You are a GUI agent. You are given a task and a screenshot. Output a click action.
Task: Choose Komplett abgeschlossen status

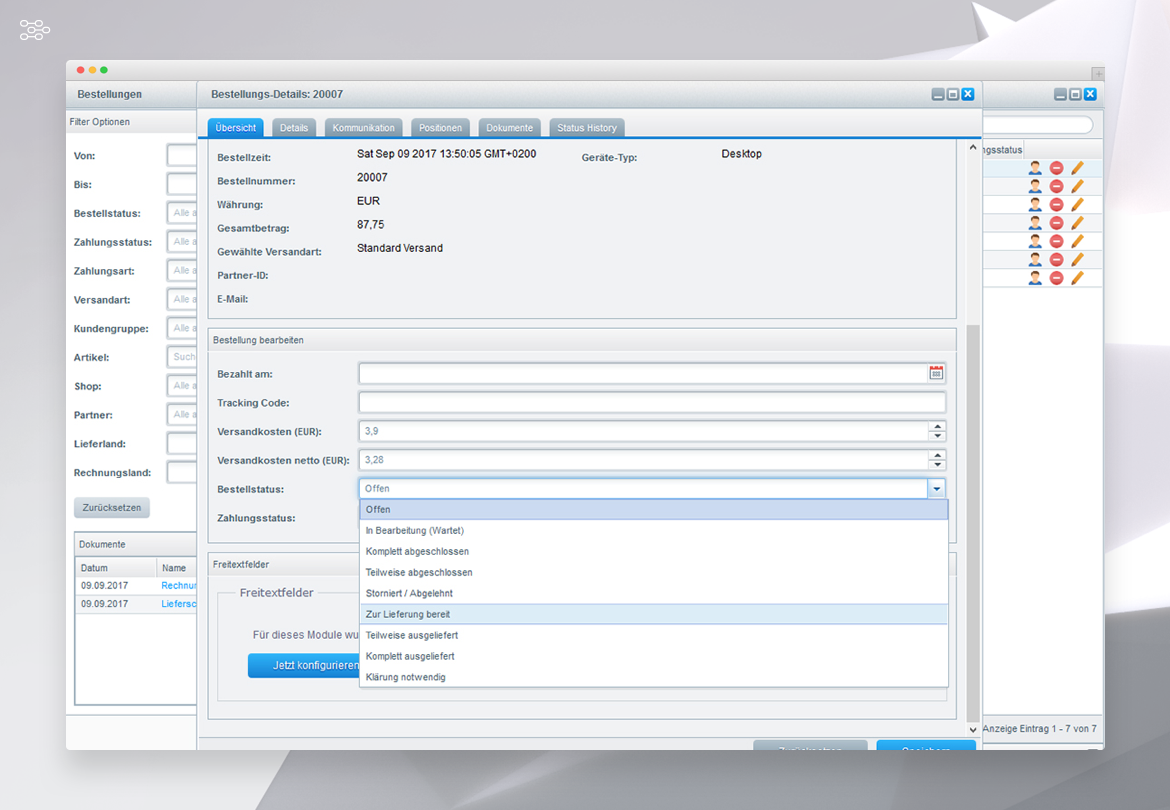coord(654,551)
